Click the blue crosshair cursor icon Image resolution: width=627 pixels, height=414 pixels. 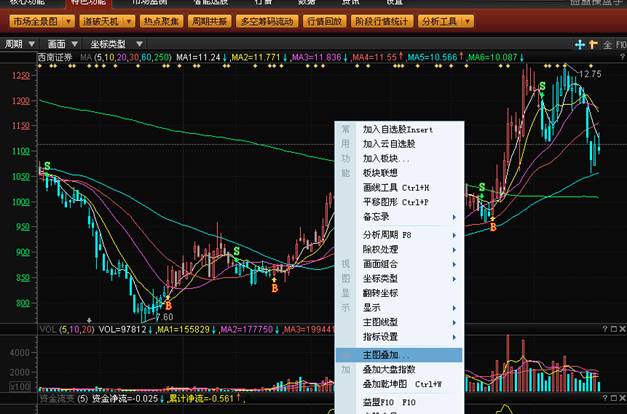point(579,44)
